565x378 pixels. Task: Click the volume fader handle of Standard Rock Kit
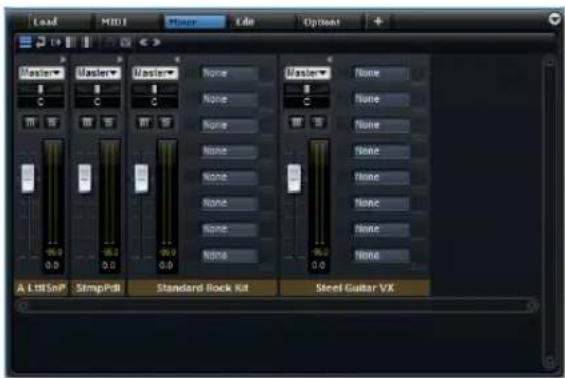click(x=141, y=178)
